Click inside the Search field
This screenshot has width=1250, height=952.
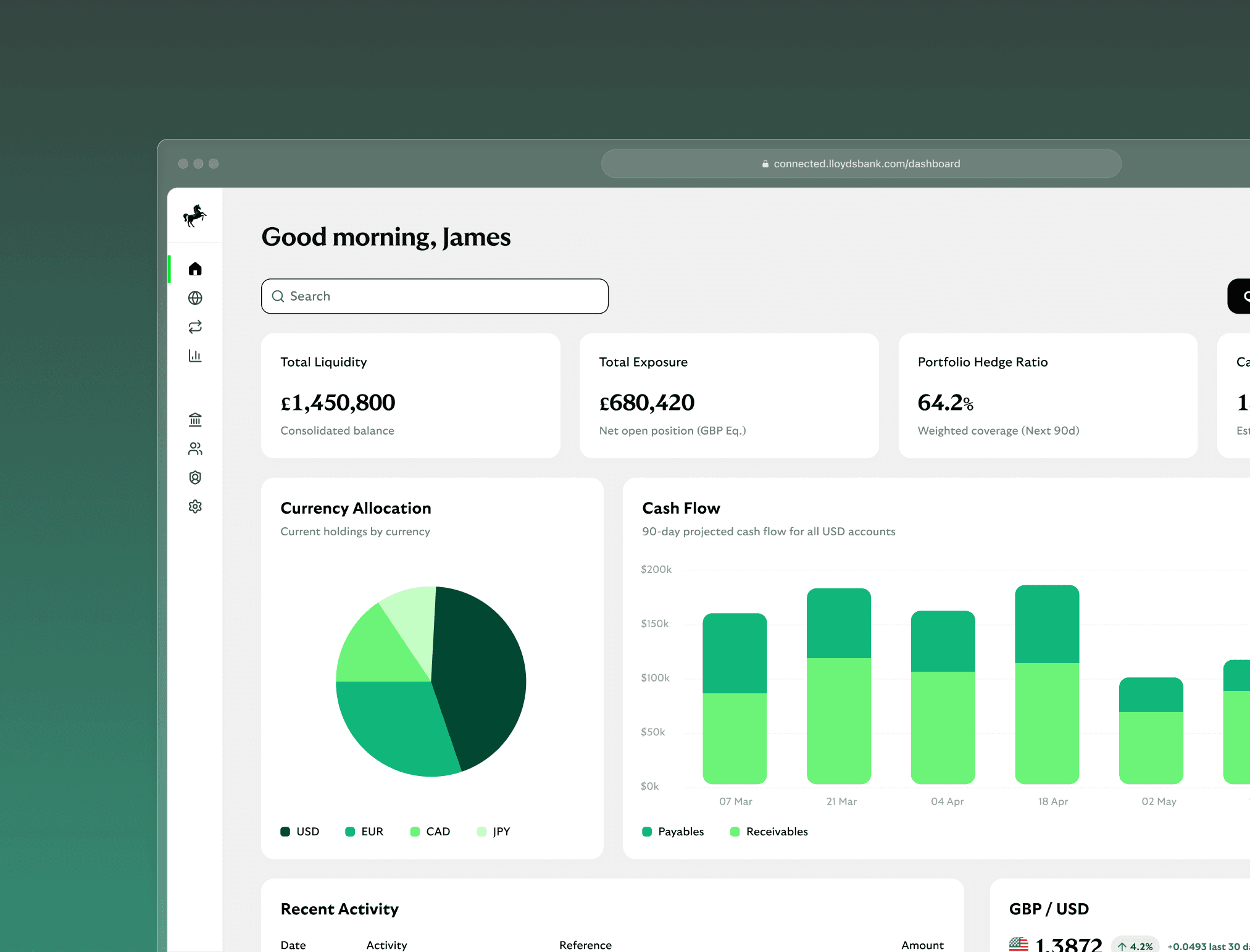[x=444, y=296]
